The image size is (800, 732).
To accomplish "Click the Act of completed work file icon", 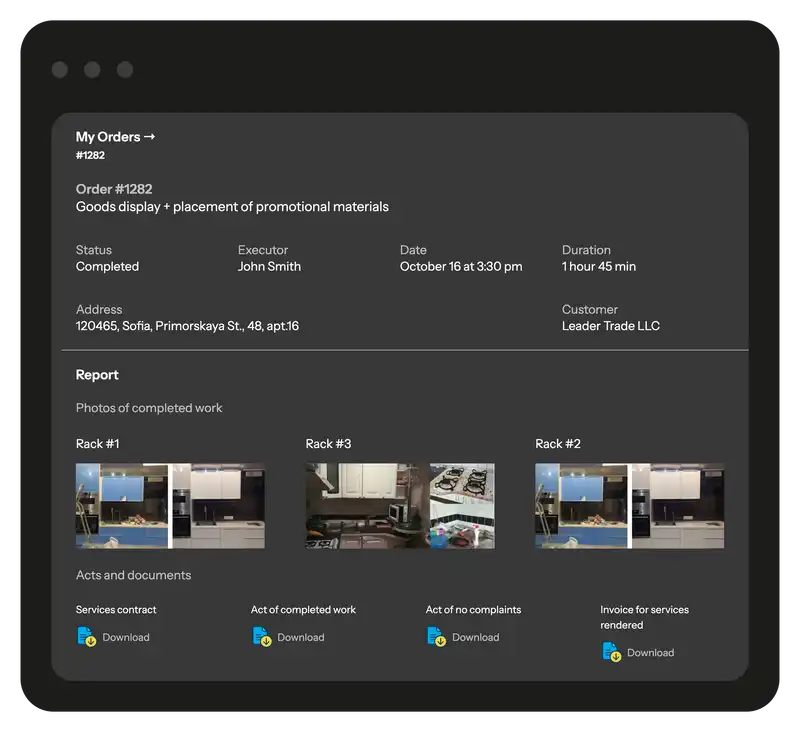I will tap(262, 637).
